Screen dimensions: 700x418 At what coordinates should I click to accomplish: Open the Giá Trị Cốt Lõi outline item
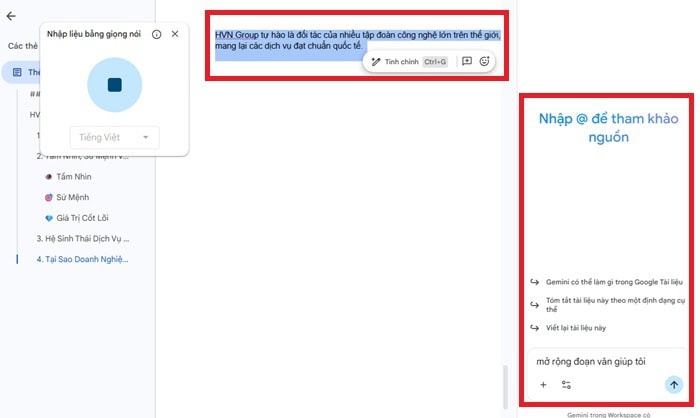pyautogui.click(x=82, y=218)
